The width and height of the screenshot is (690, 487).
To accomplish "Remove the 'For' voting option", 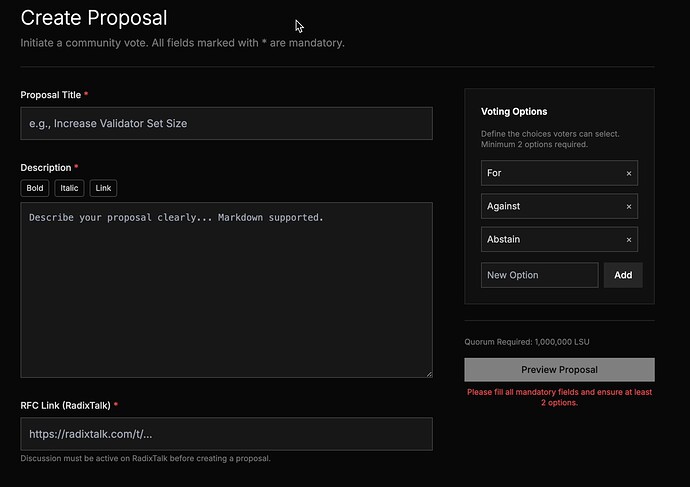I will pyautogui.click(x=629, y=173).
